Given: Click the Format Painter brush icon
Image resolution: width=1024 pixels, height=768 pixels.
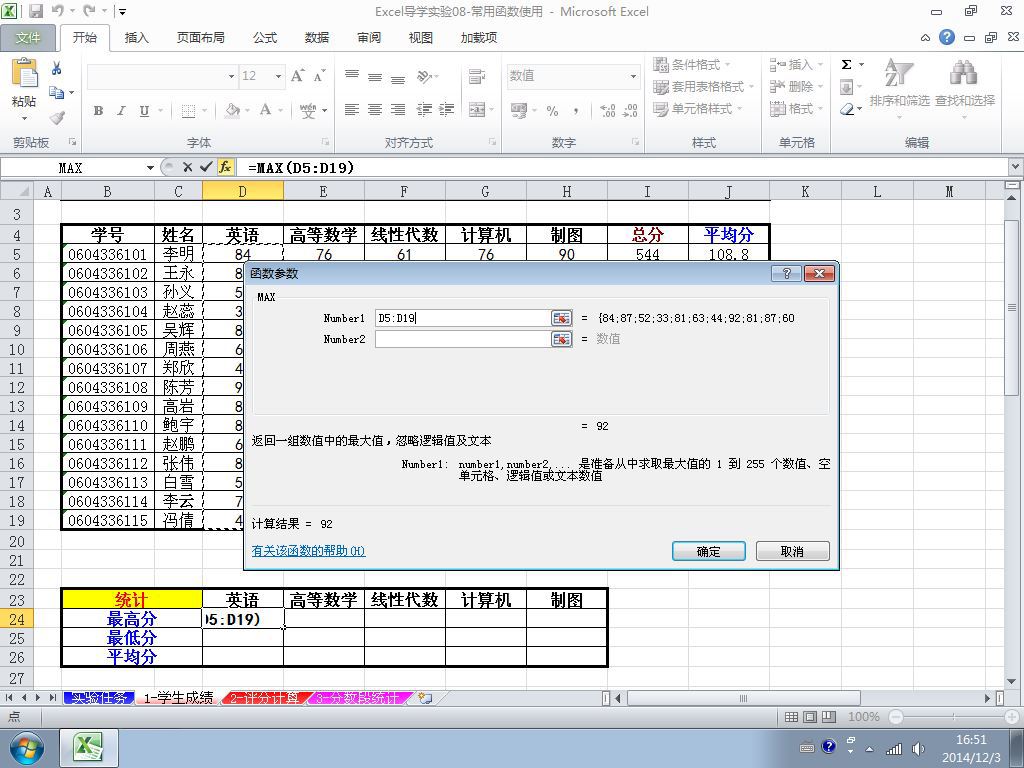Looking at the screenshot, I should [x=57, y=118].
